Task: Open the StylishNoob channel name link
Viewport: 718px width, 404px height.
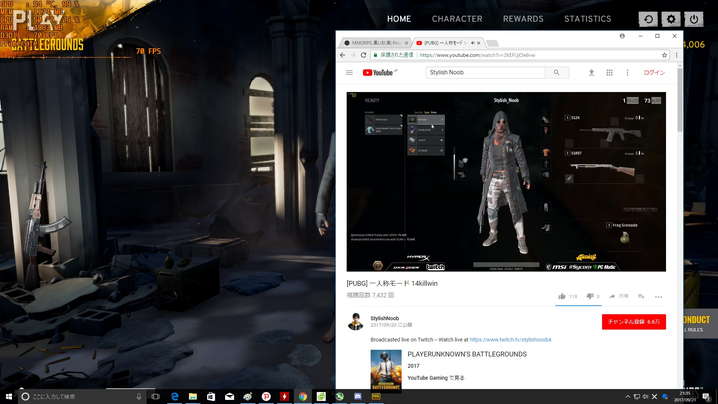Action: 385,318
